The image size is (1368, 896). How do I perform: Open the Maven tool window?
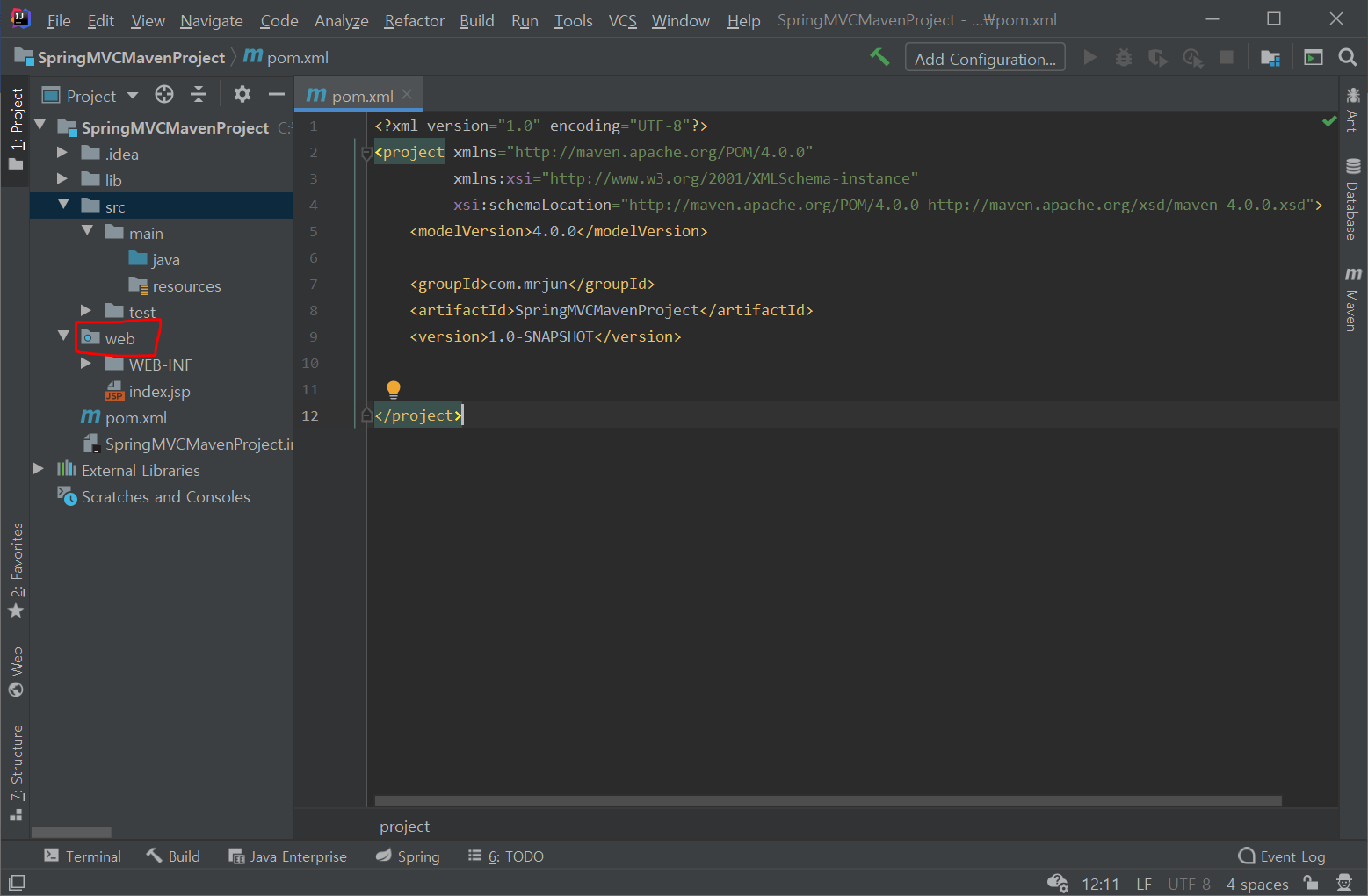[x=1352, y=299]
